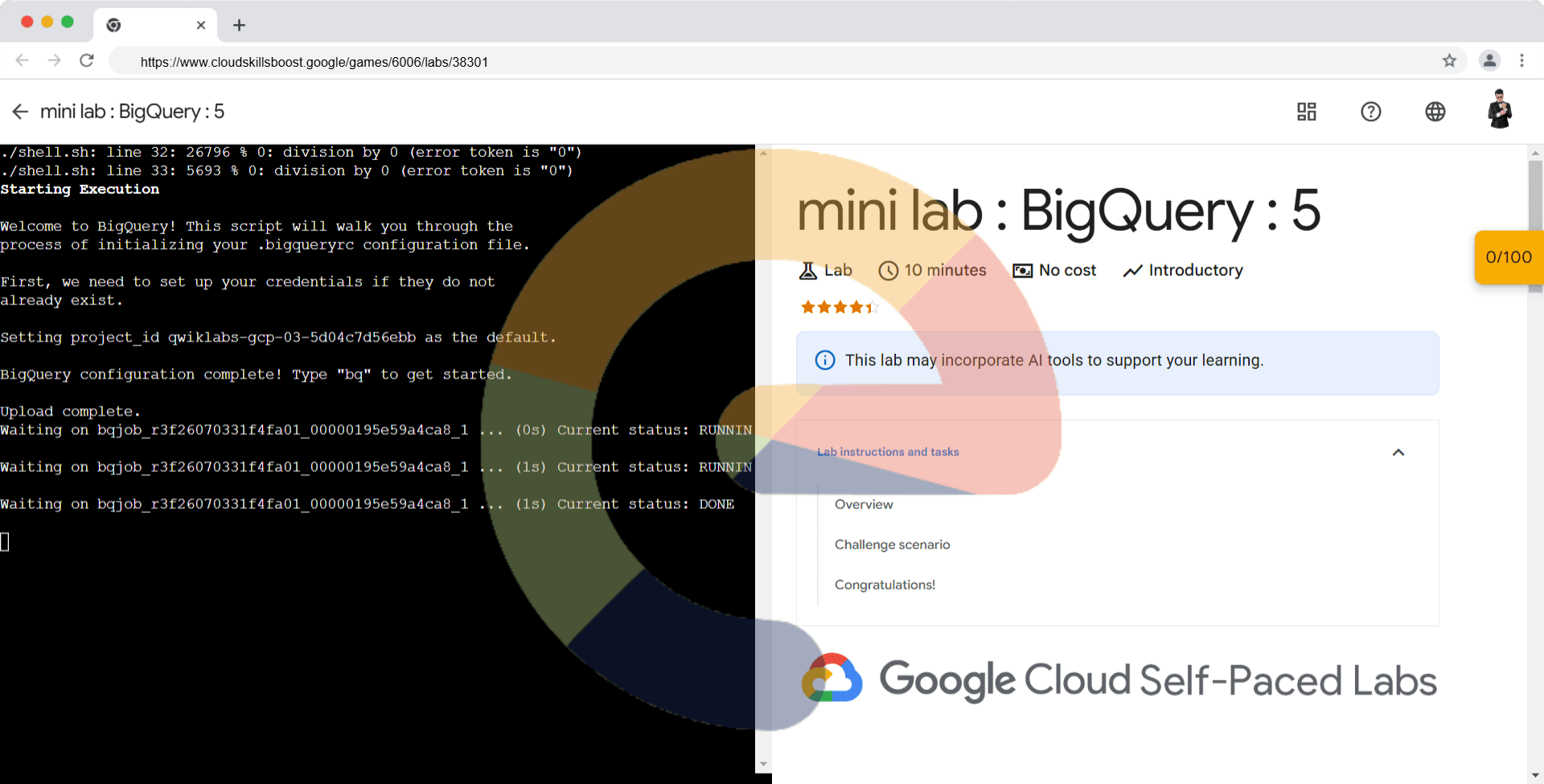Click the scroll down arrow of instructions panel
The width and height of the screenshot is (1544, 784).
click(1535, 776)
